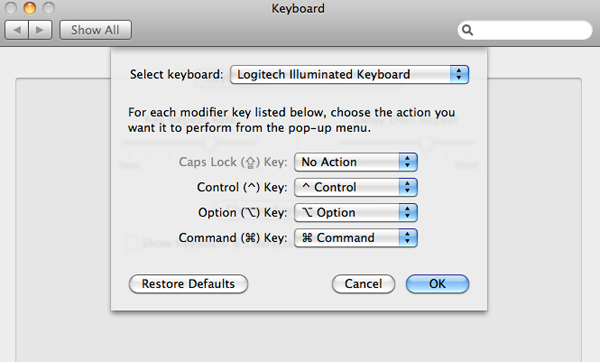Click inside the search field
This screenshot has width=600, height=362.
(x=532, y=30)
